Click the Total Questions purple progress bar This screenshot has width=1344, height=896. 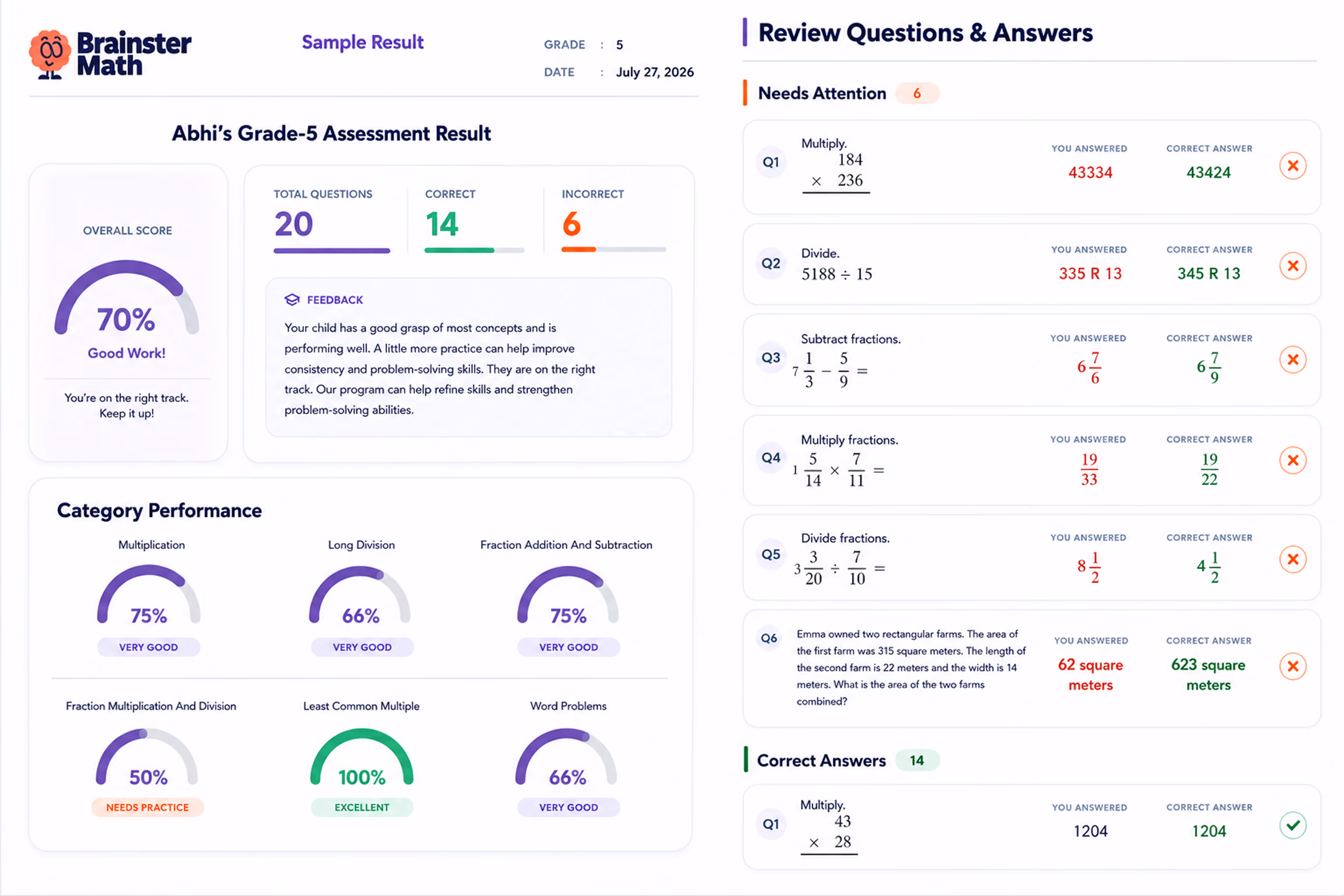(x=332, y=250)
